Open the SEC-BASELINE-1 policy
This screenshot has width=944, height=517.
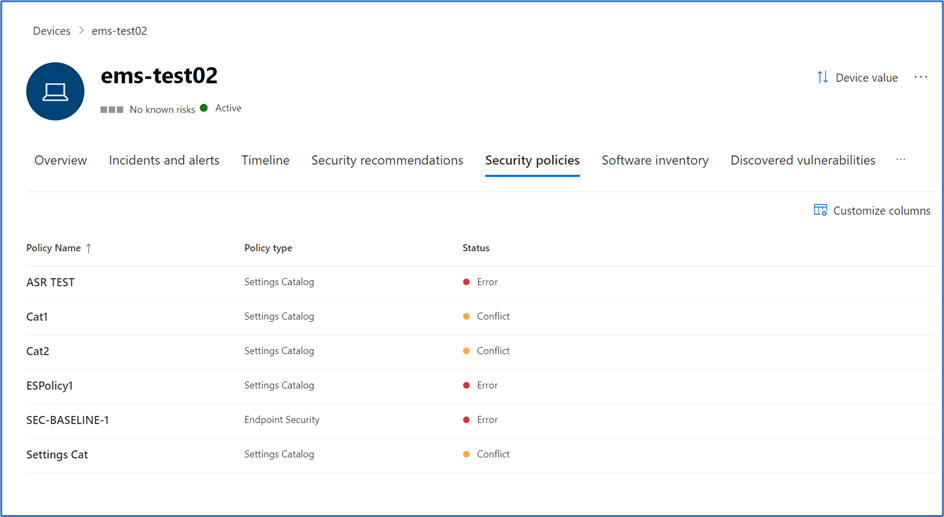[68, 420]
